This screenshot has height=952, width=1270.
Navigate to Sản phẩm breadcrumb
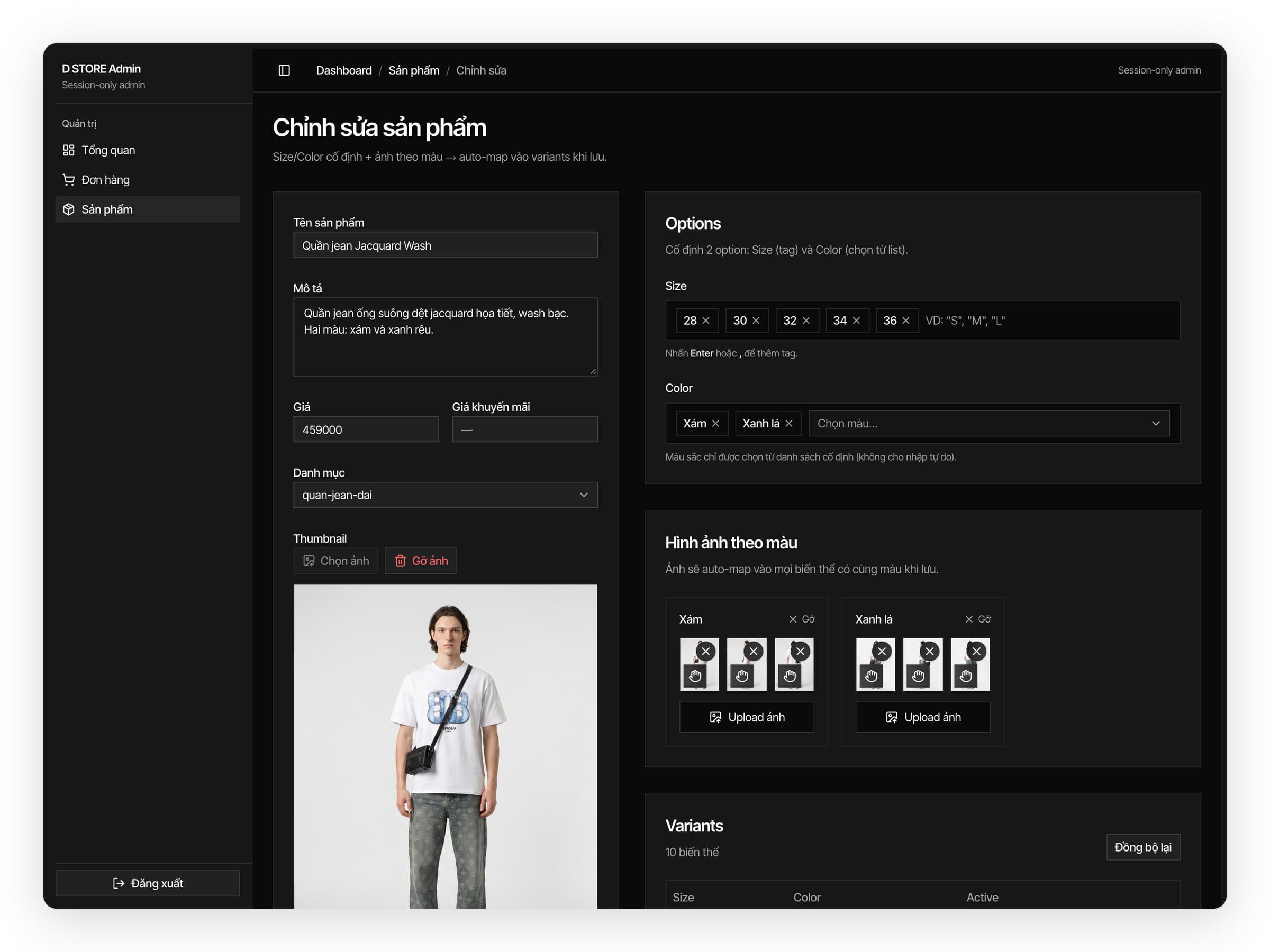(414, 70)
